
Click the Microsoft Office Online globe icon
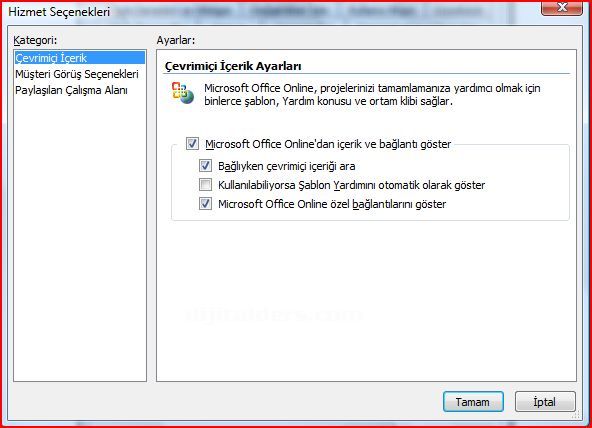[x=183, y=93]
